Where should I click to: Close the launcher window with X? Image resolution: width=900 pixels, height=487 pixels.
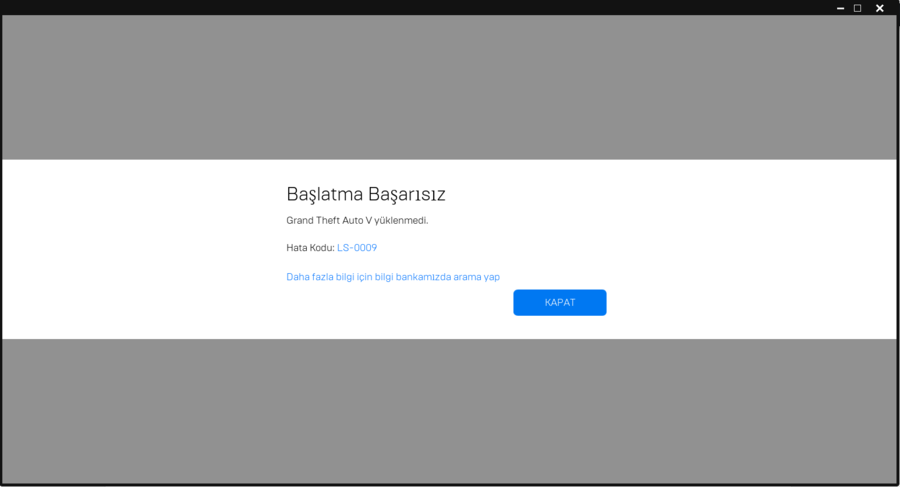pos(879,8)
